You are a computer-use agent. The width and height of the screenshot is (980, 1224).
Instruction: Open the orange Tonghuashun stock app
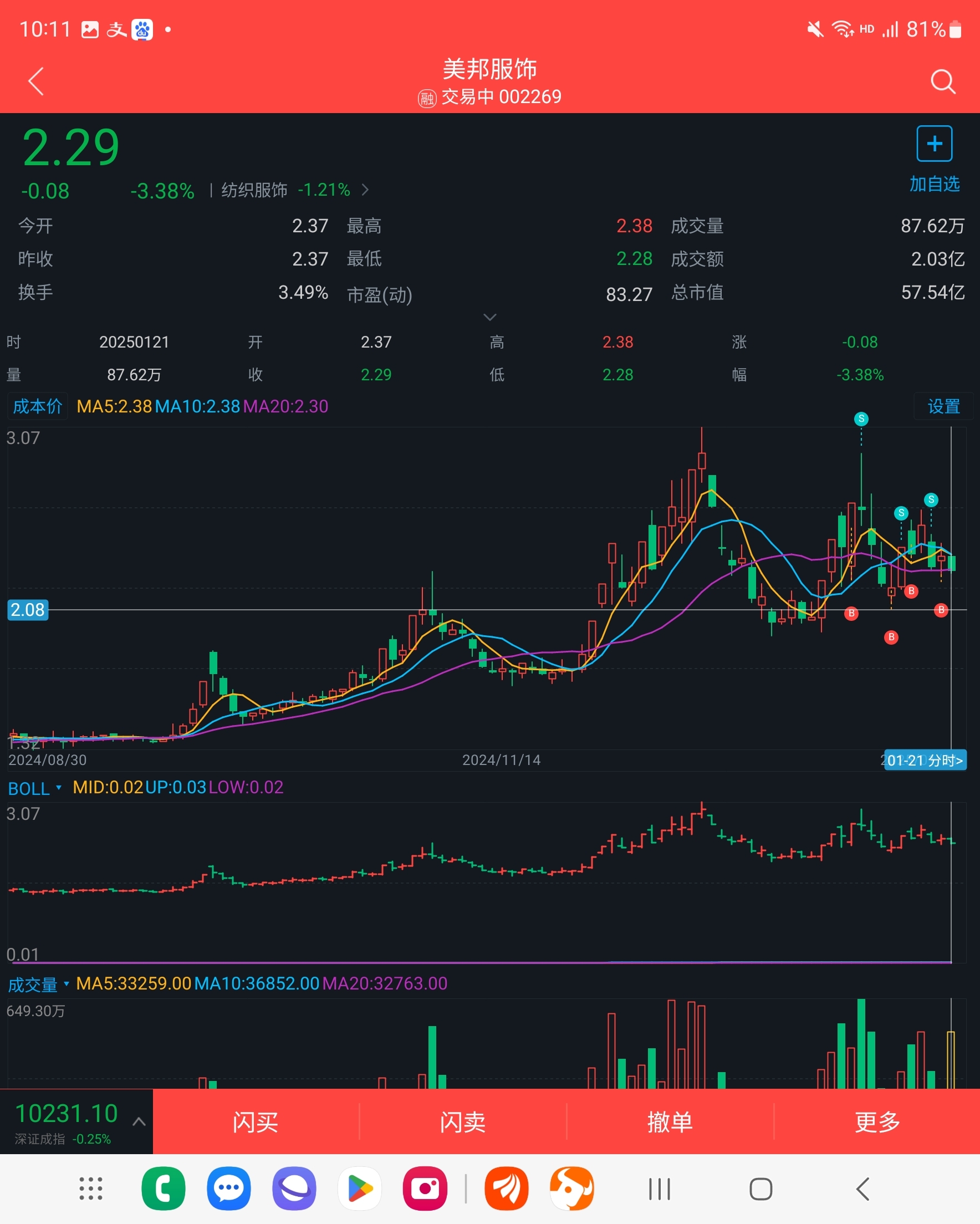(x=507, y=1188)
